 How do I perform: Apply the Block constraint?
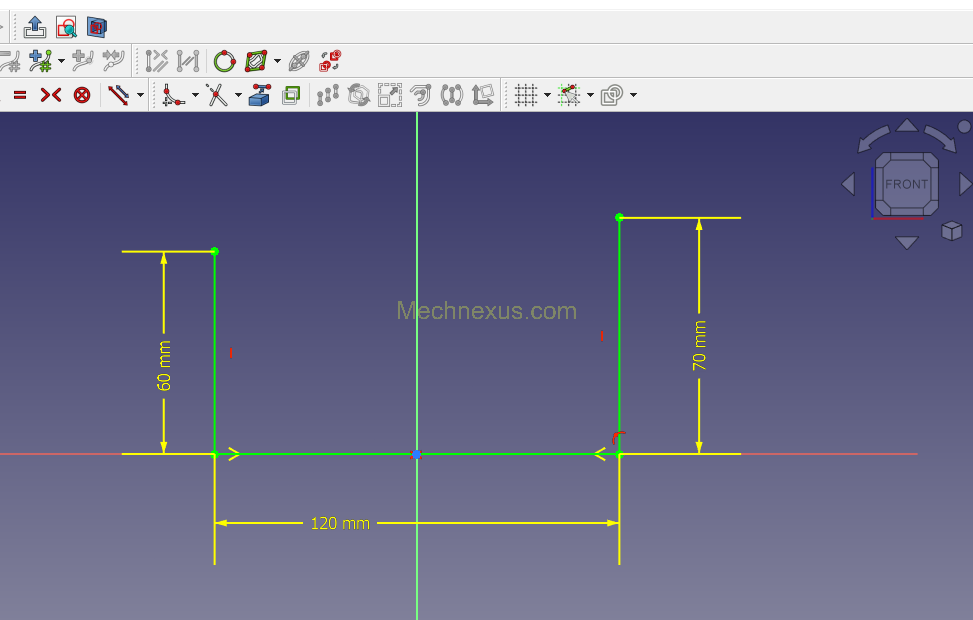coord(82,95)
